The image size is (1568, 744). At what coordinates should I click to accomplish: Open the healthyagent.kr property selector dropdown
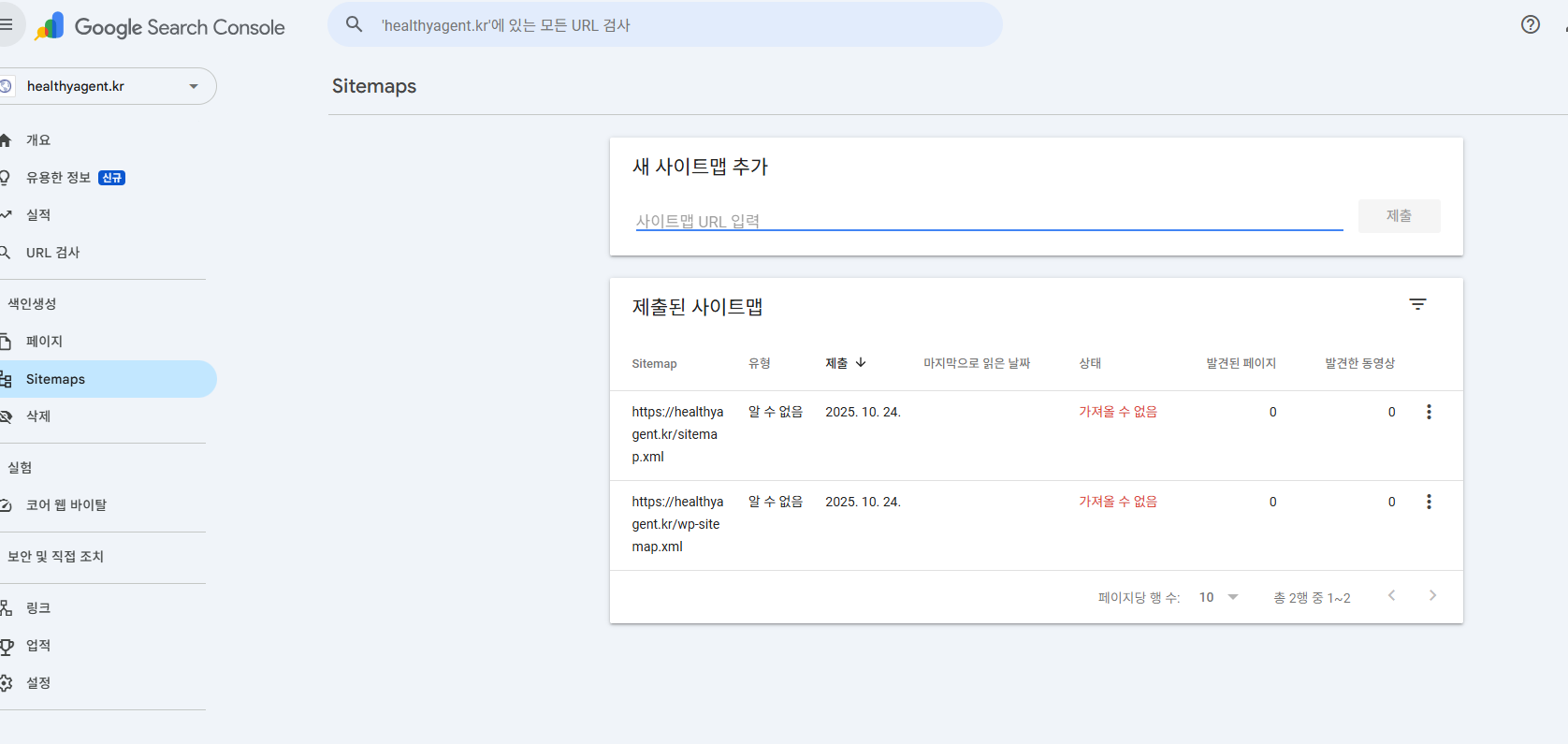point(108,86)
